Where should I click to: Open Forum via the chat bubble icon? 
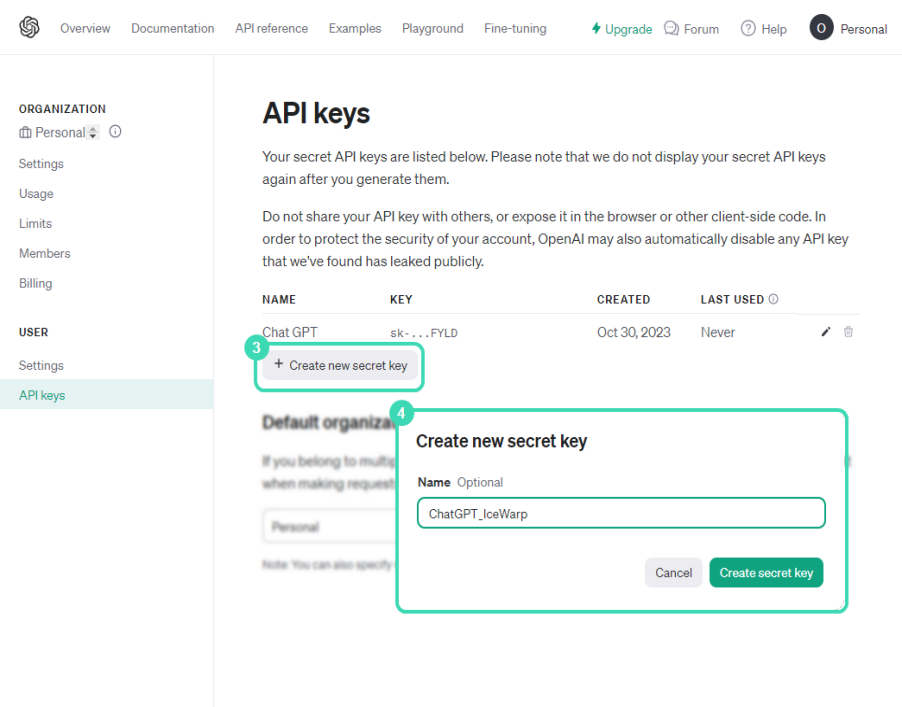click(x=671, y=29)
